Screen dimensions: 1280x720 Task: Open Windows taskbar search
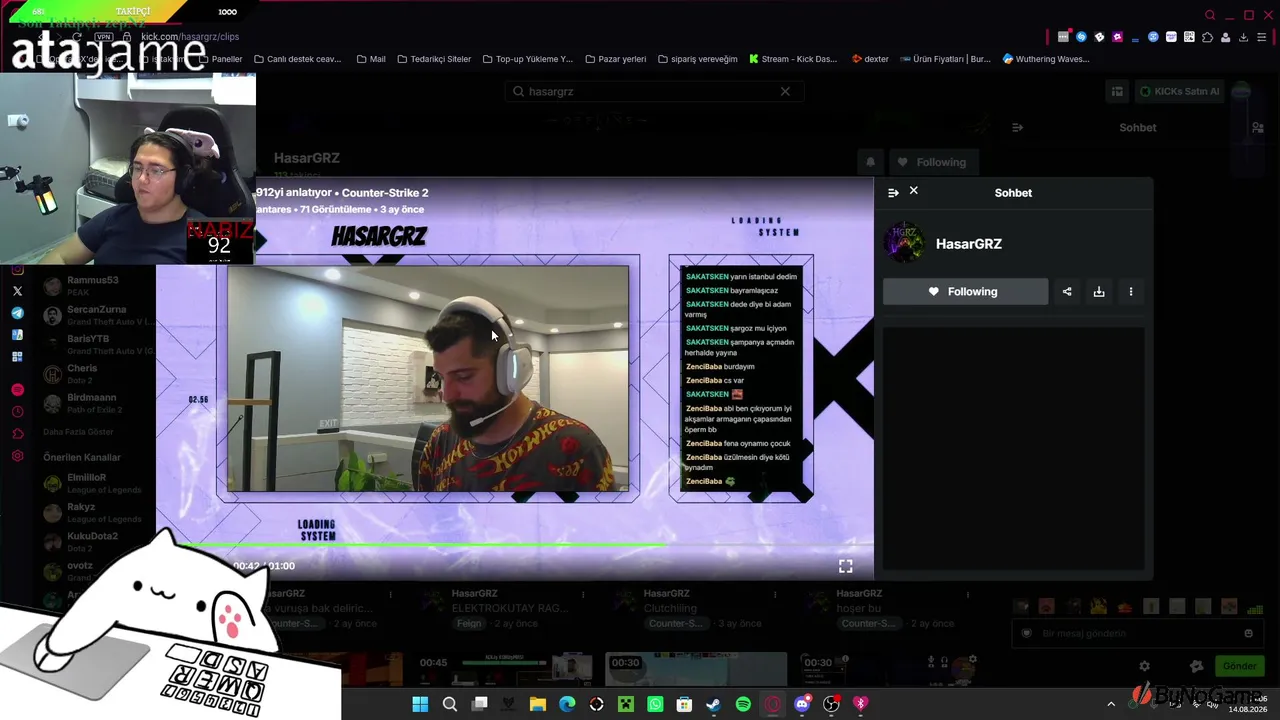(x=450, y=704)
